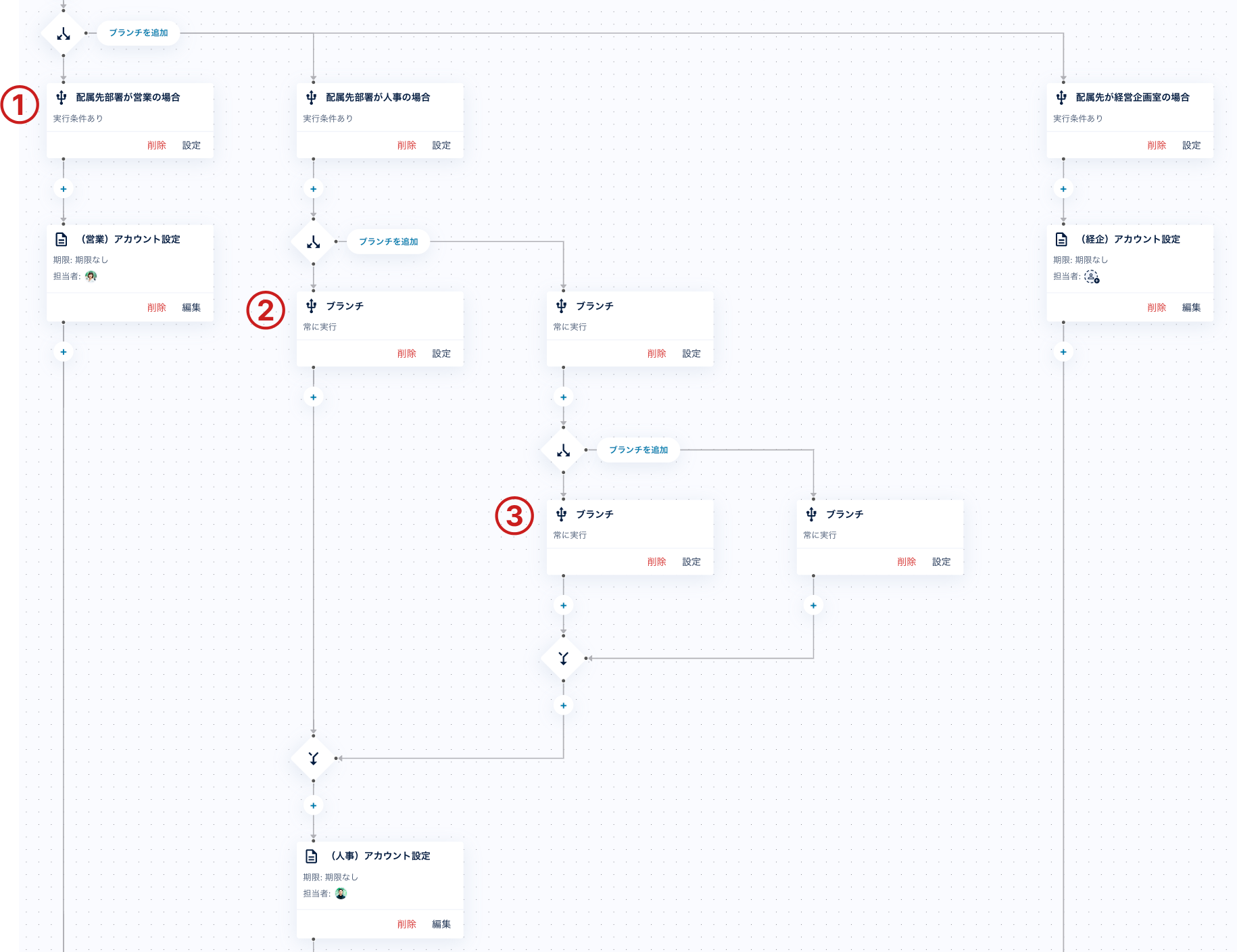The image size is (1237, 952).
Task: Edit the (人事)アカウント設定 task
Action: [441, 924]
